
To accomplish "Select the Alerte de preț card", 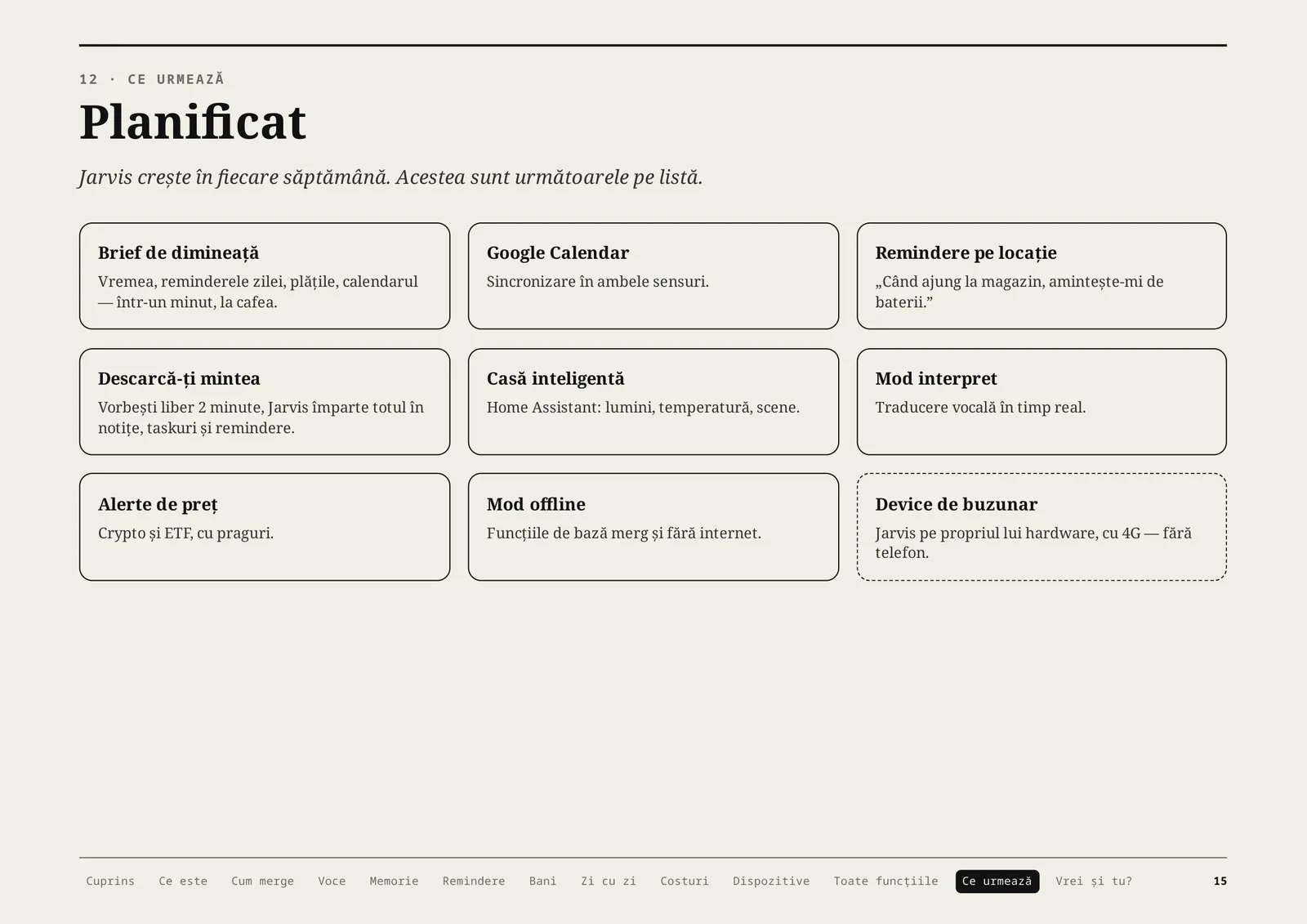I will click(x=265, y=527).
